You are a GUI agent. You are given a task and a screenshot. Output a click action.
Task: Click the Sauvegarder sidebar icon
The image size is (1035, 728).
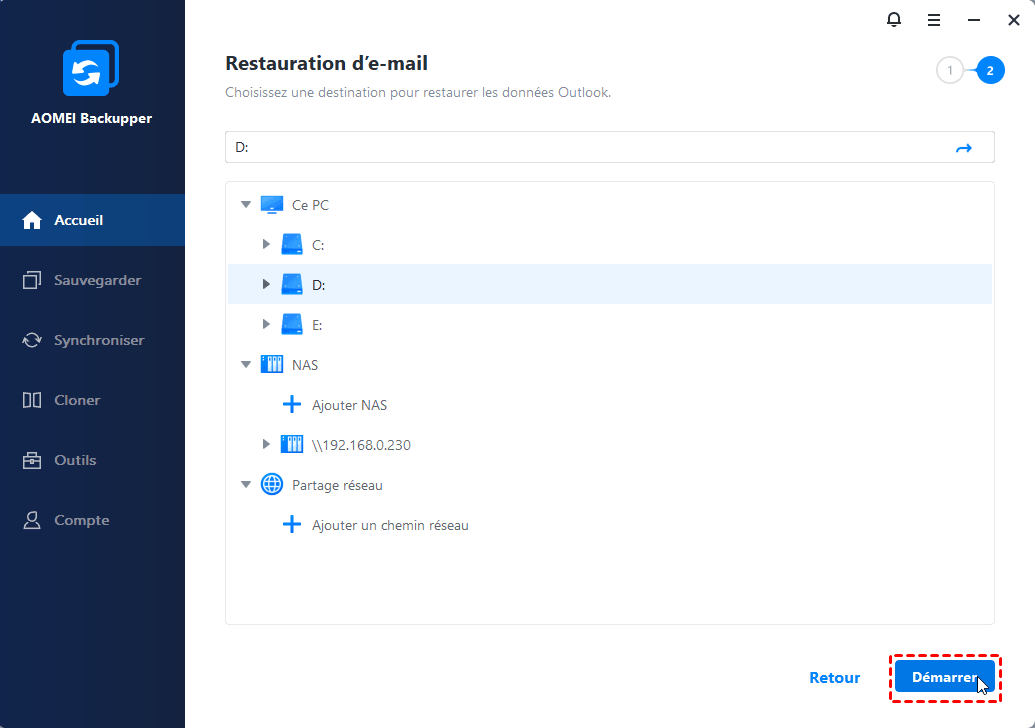tap(32, 280)
